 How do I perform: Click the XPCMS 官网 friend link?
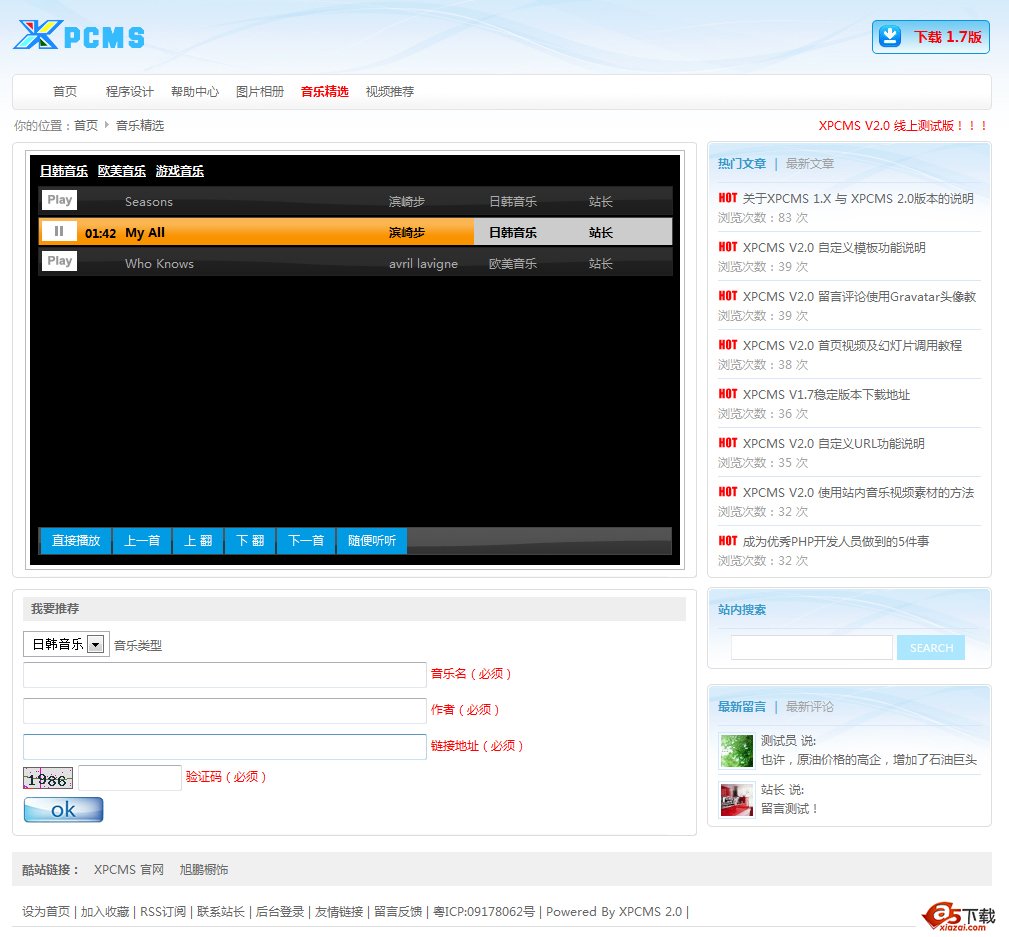[129, 869]
